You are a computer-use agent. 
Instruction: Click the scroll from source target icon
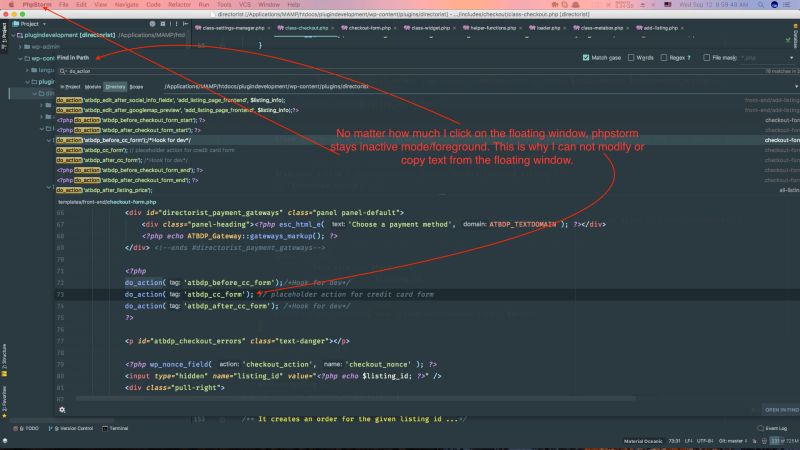152,24
